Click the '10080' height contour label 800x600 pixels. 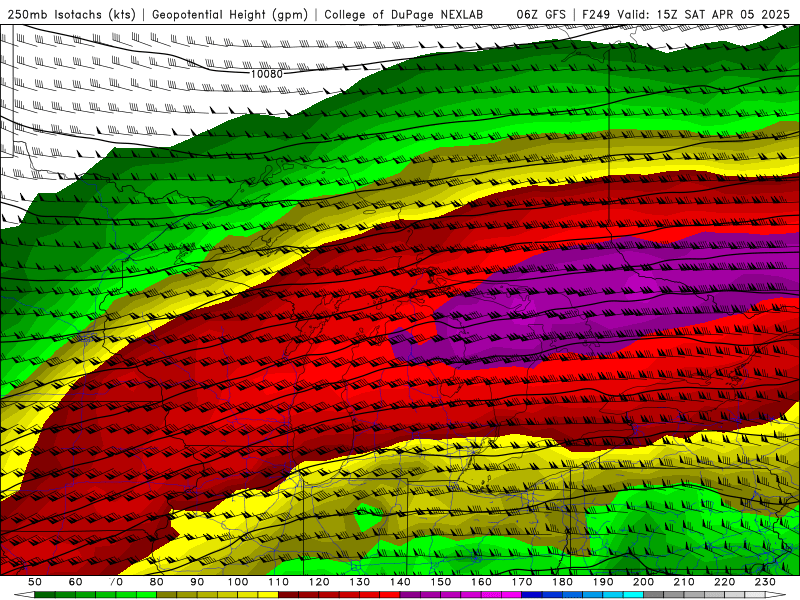[x=266, y=74]
